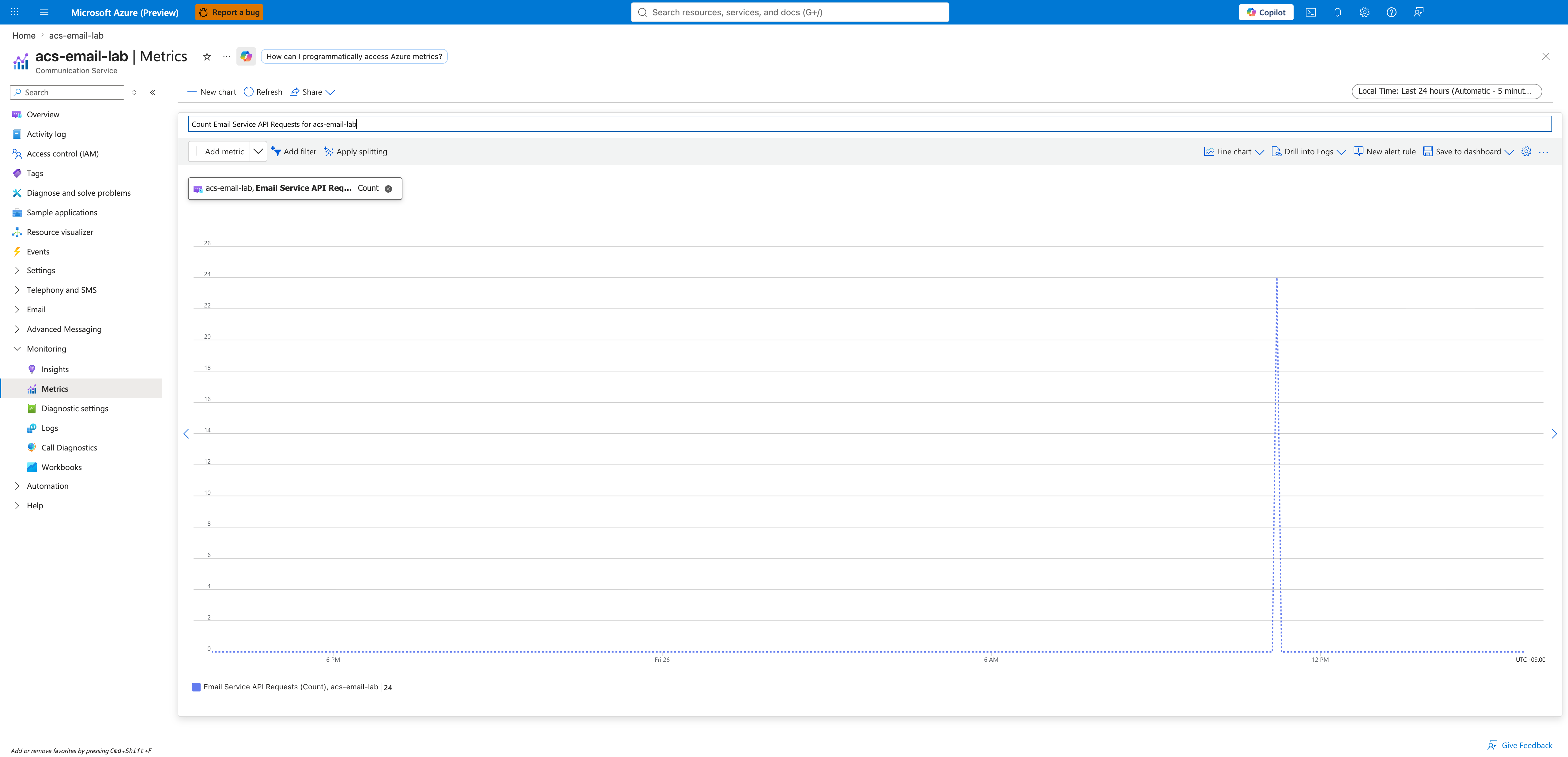Open the header feedback person icon
Viewport: 1568px width, 757px height.
point(1418,12)
